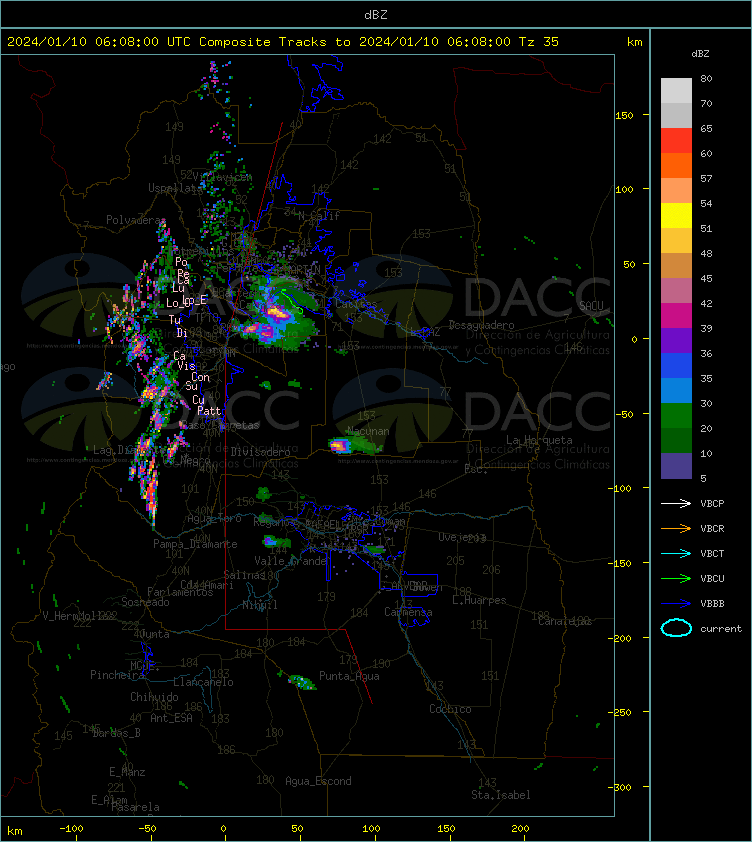This screenshot has width=752, height=842.
Task: Select the bright green 30–20 dBZ swatch
Action: pos(676,415)
